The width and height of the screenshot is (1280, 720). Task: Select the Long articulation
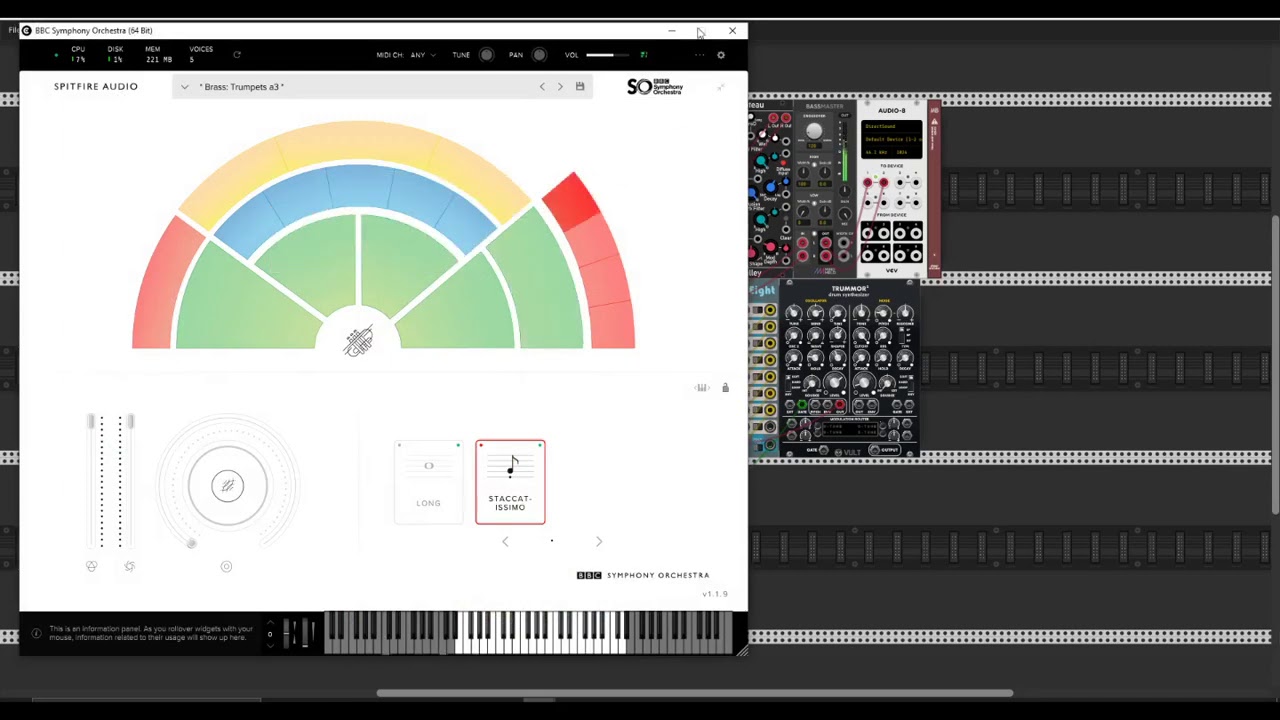[428, 482]
